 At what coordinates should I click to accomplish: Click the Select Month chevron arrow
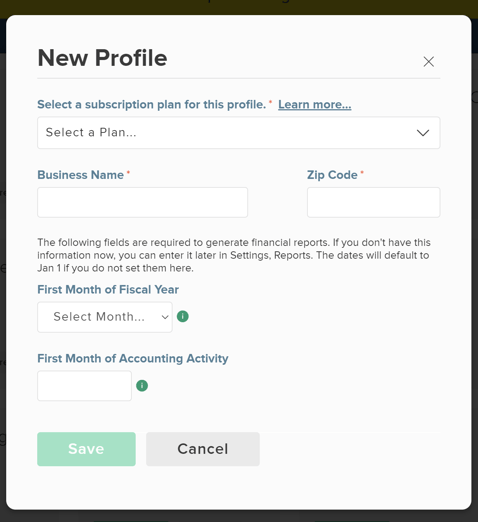pyautogui.click(x=165, y=317)
